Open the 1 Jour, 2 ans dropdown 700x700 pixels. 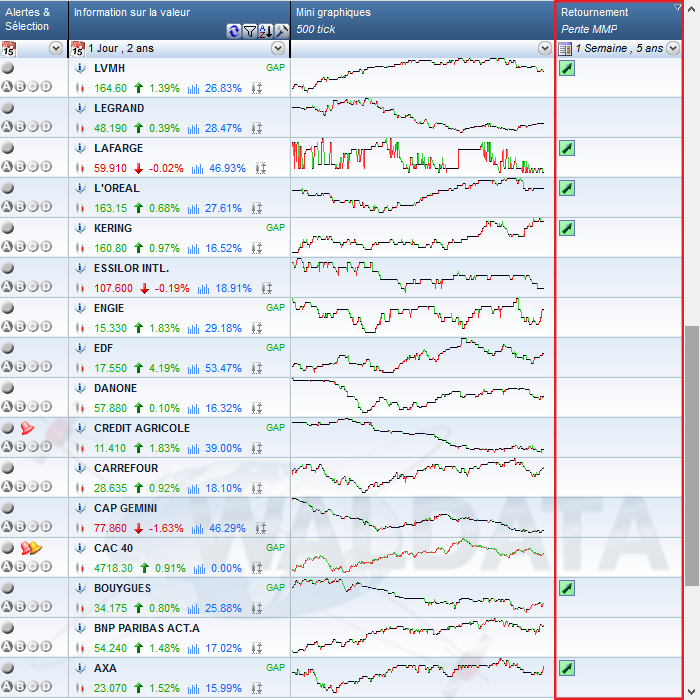278,48
